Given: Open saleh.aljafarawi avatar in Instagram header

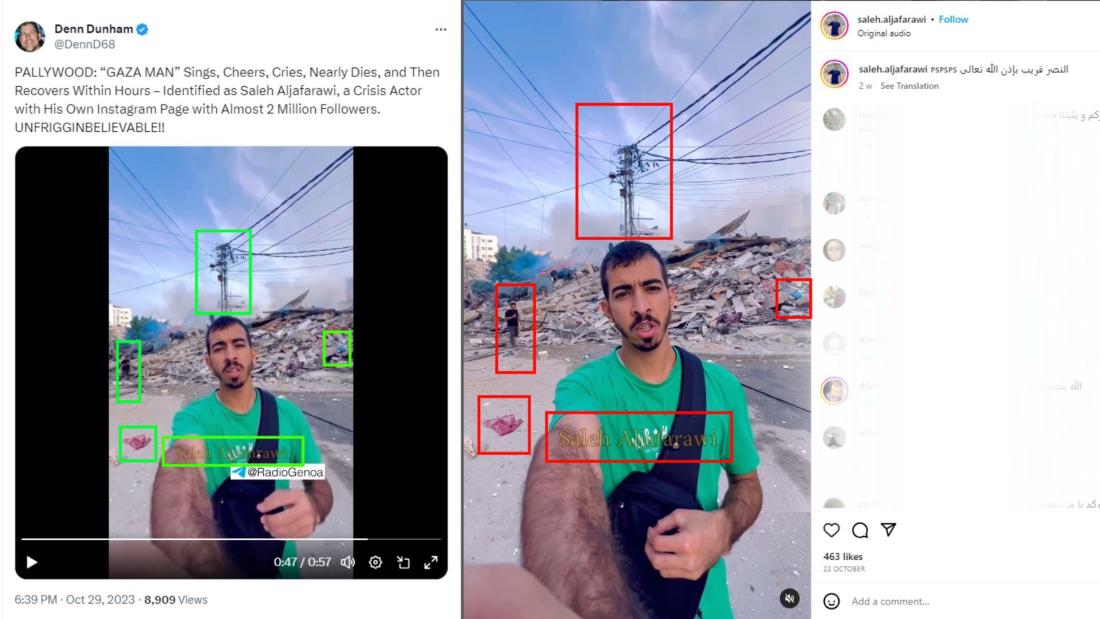Looking at the screenshot, I should point(834,26).
